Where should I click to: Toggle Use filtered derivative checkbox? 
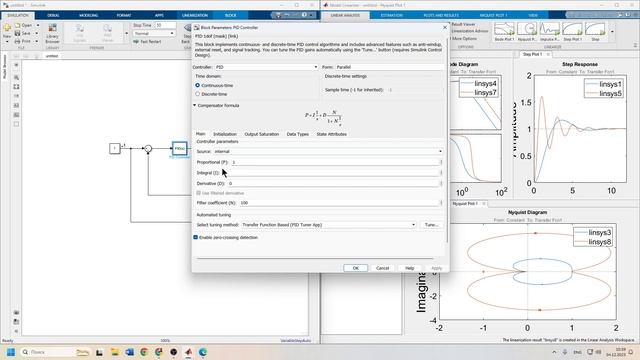(198, 193)
